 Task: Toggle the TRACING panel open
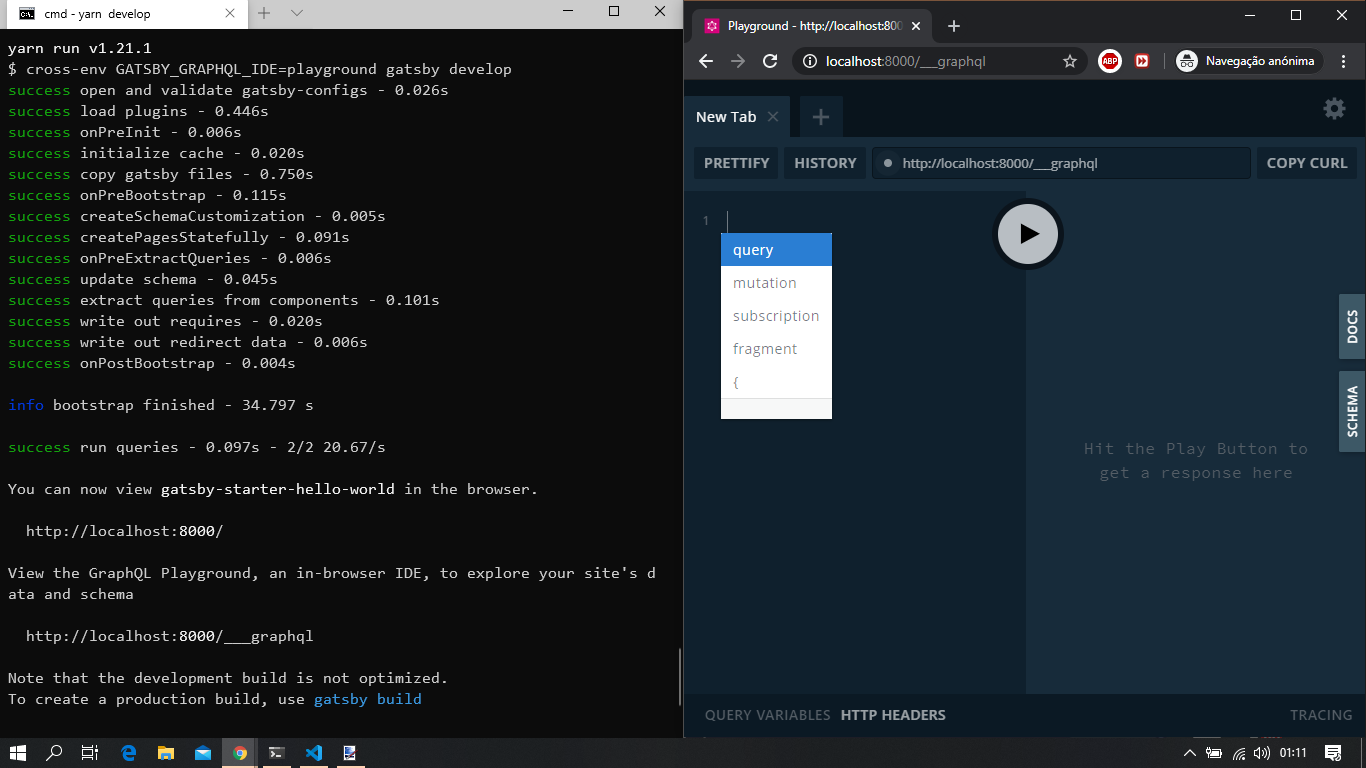1320,715
